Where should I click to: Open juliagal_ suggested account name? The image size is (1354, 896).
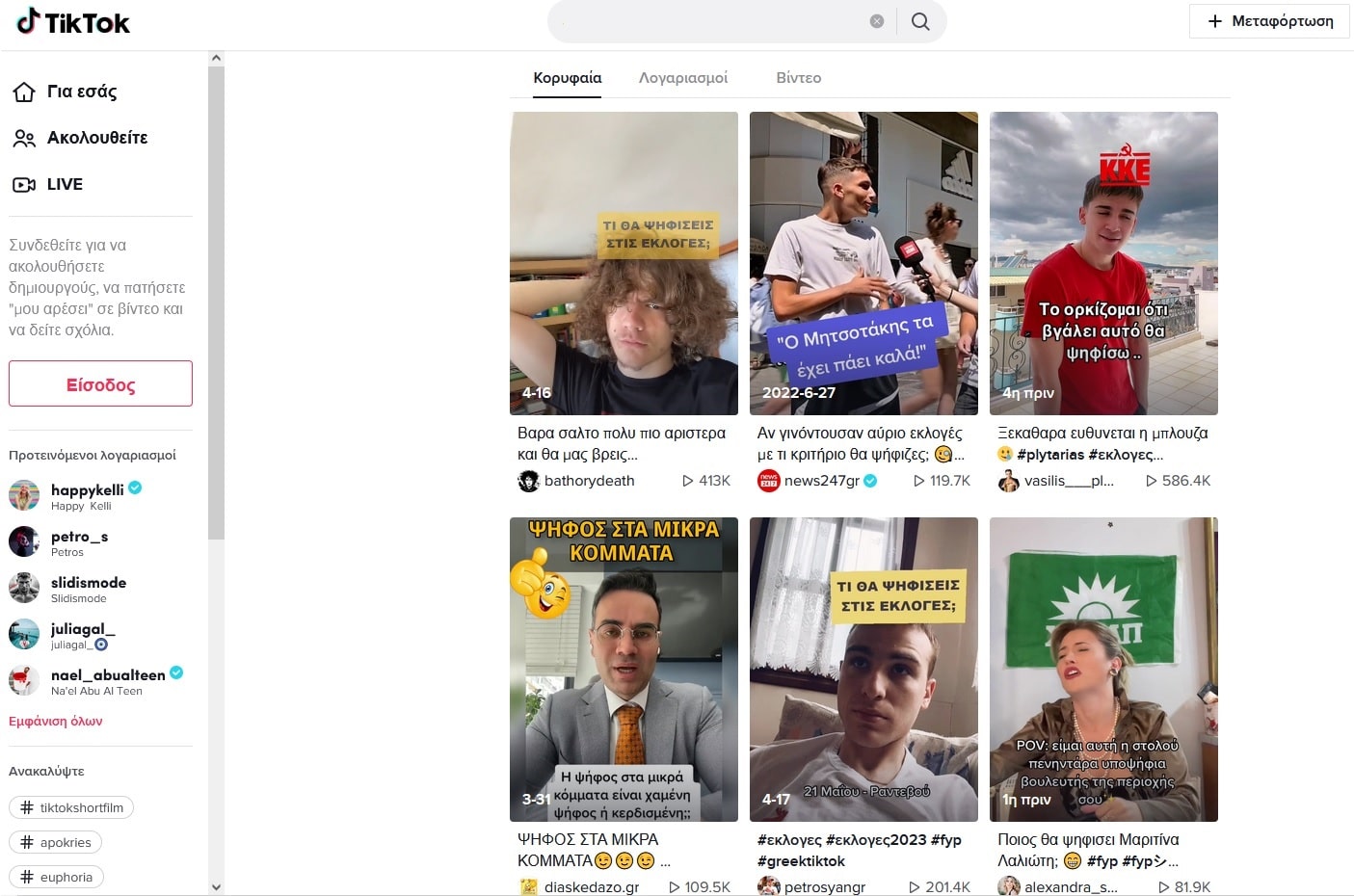[x=83, y=628]
